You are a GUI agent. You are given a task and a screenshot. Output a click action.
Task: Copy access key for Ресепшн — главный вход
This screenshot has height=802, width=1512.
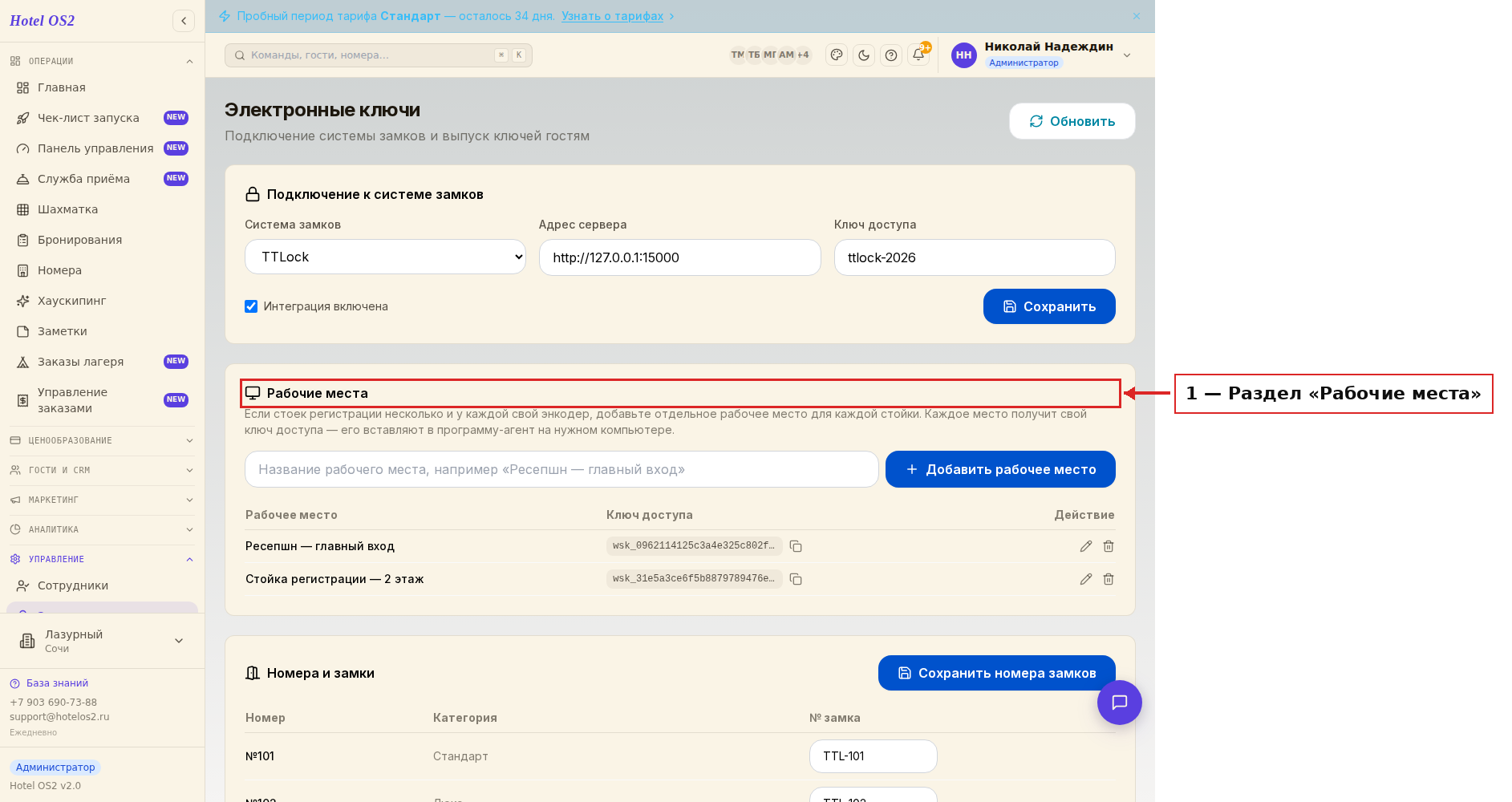796,546
